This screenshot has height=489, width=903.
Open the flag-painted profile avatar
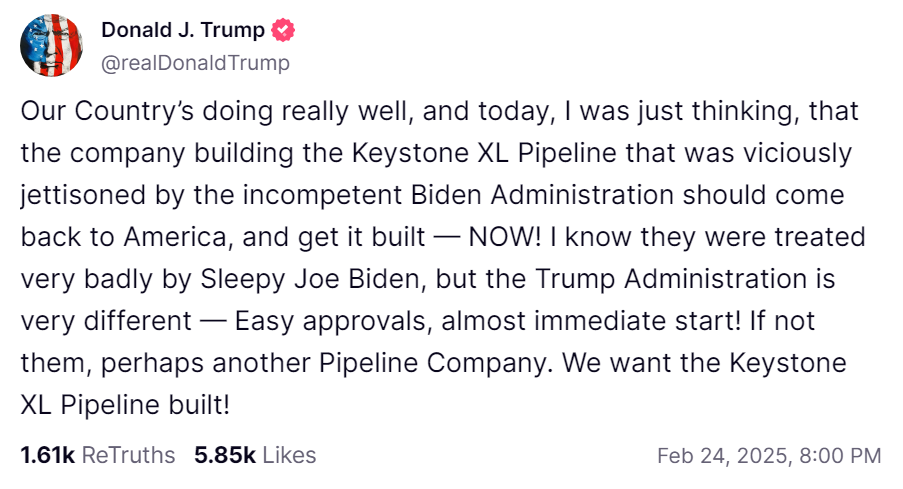point(51,46)
